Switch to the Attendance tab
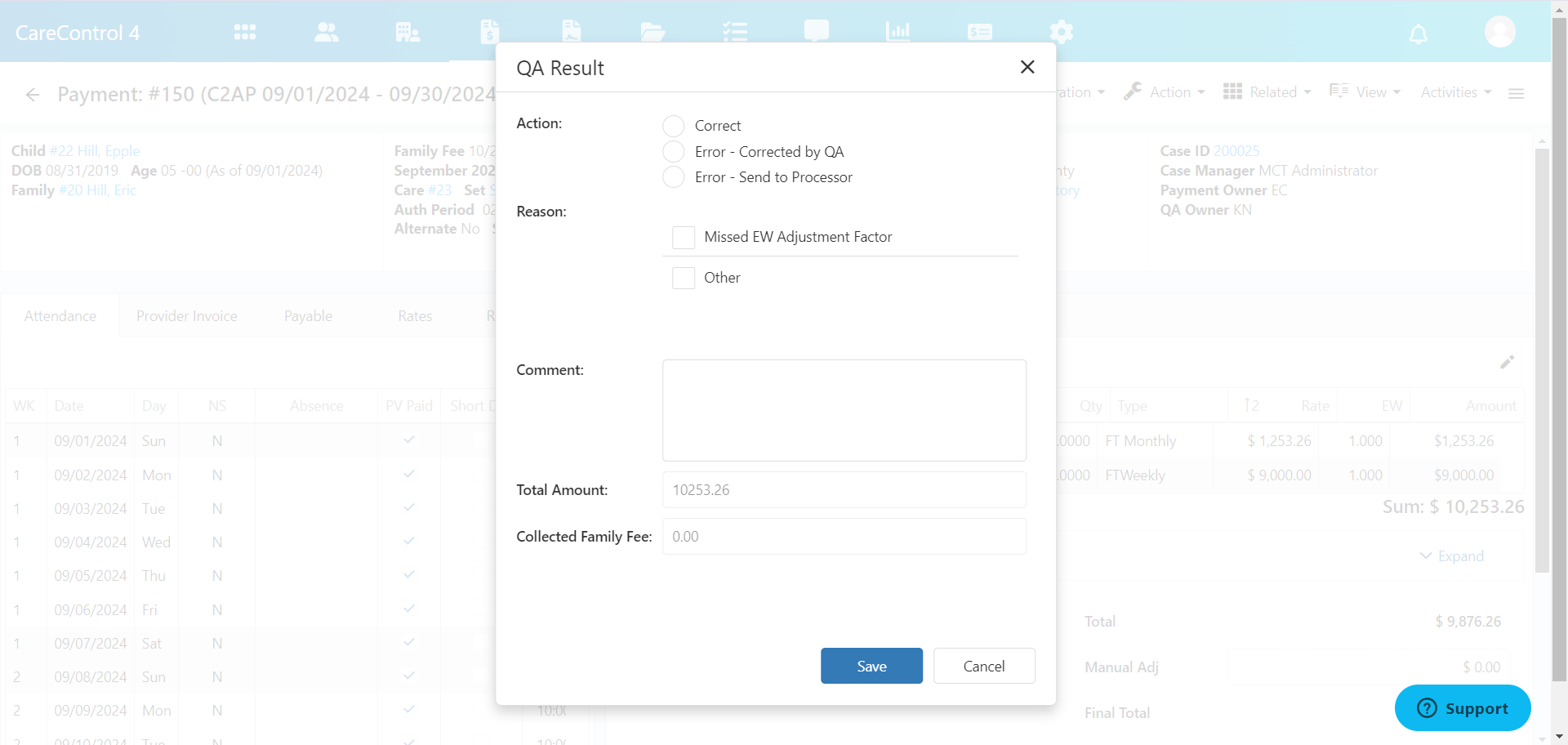The width and height of the screenshot is (1568, 745). 60,316
